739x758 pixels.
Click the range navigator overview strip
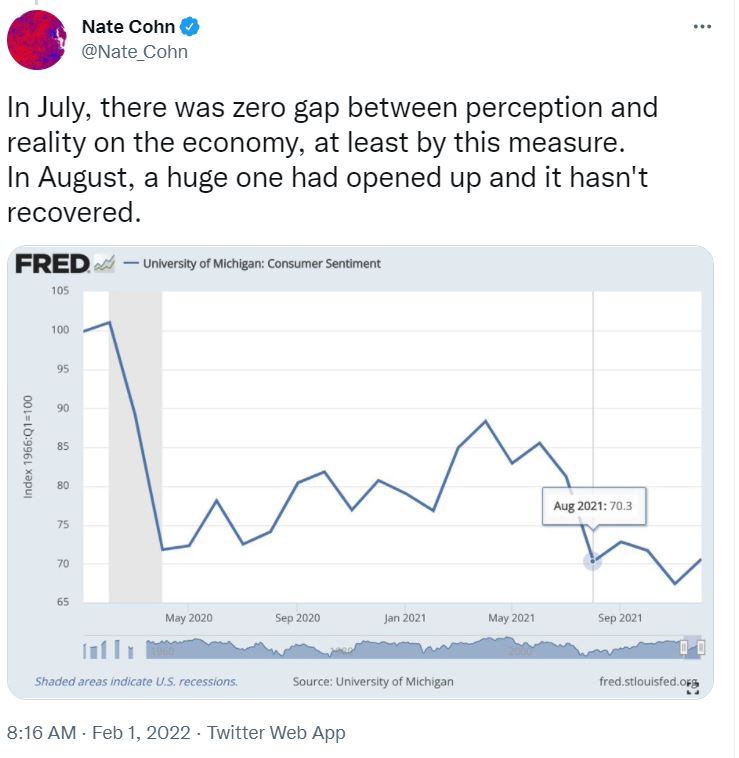coord(400,648)
